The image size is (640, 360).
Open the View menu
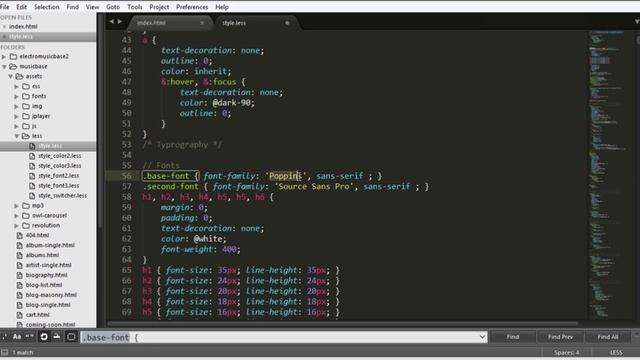92,7
